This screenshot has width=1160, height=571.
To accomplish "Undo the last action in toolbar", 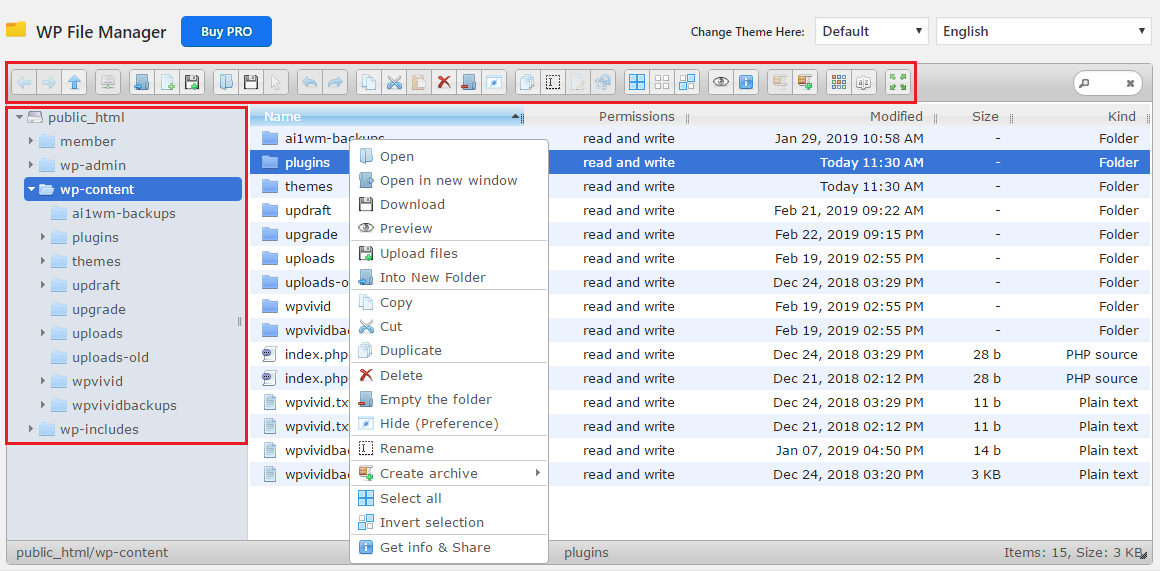I will [x=310, y=83].
